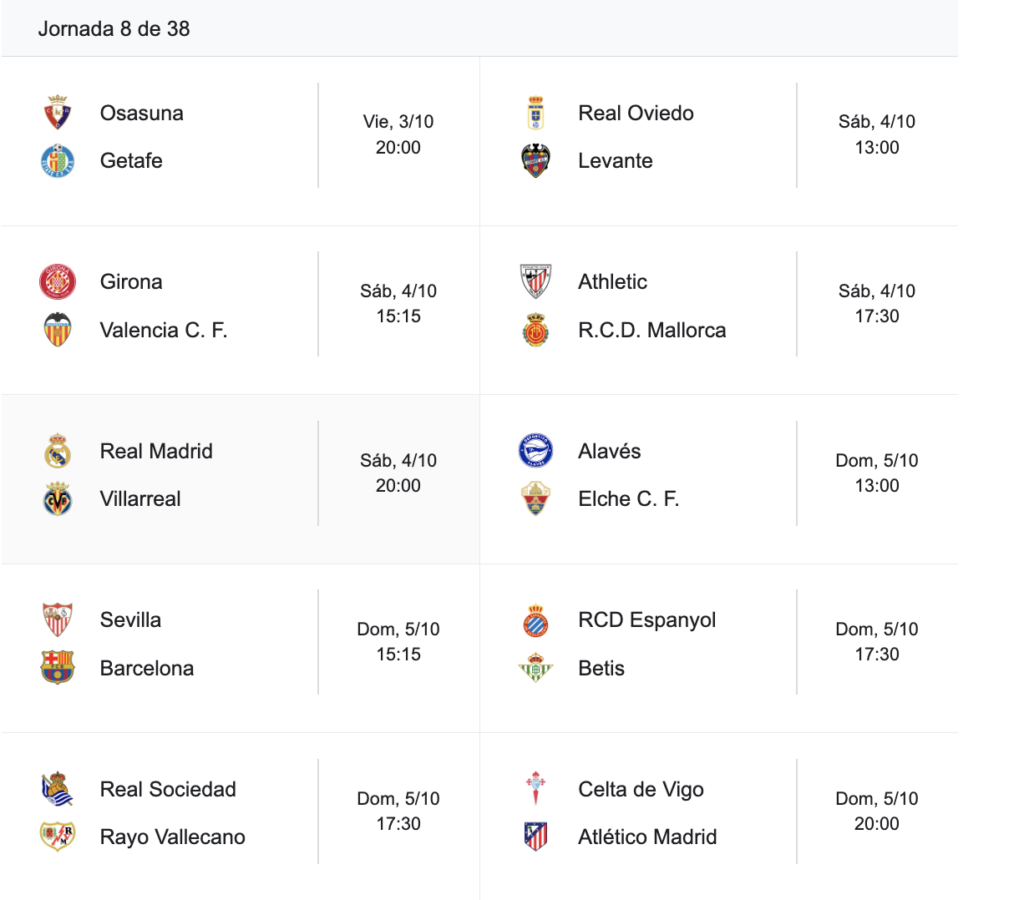Open the Girona team name link
1024x900 pixels.
[x=131, y=282]
